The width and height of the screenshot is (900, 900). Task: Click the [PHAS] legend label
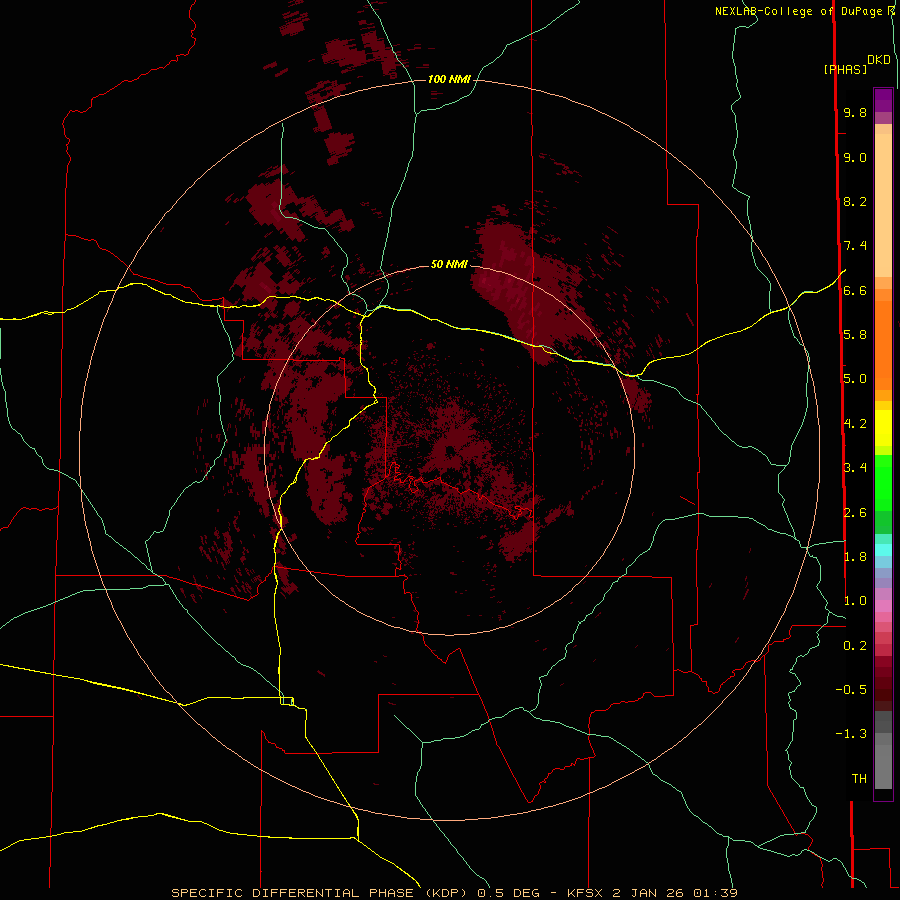845,69
